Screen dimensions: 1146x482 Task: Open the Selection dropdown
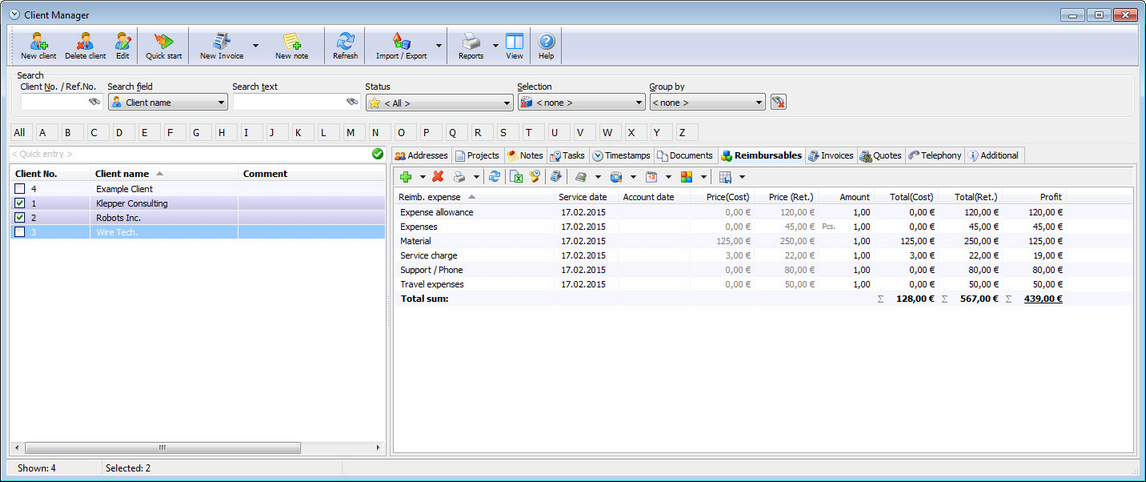tap(581, 102)
